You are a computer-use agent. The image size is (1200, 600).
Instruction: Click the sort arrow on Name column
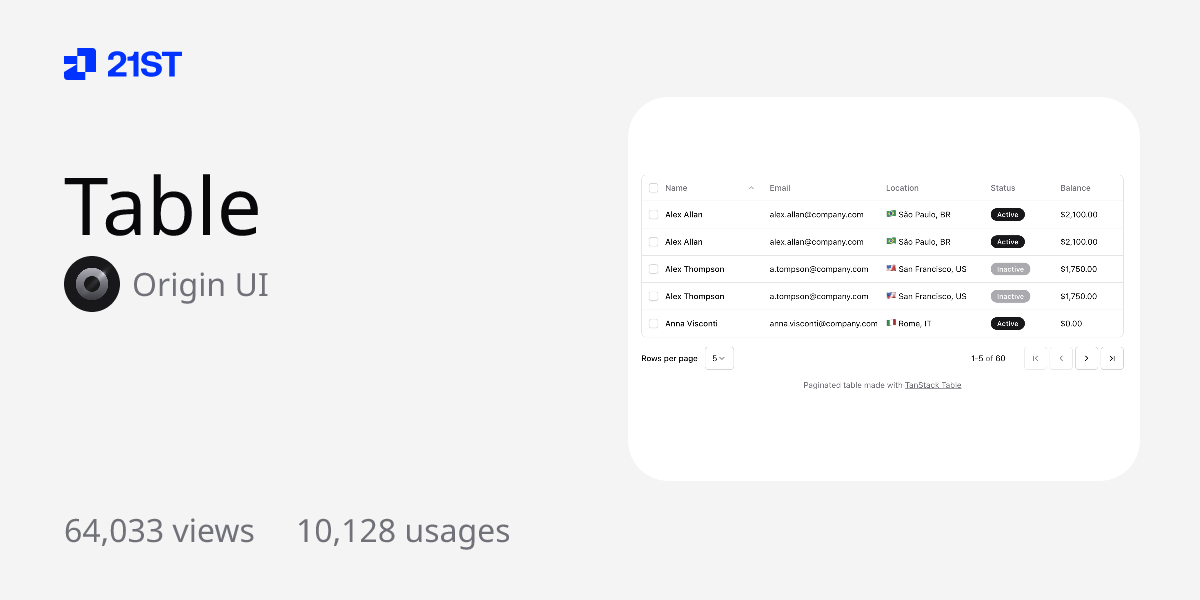pyautogui.click(x=751, y=188)
